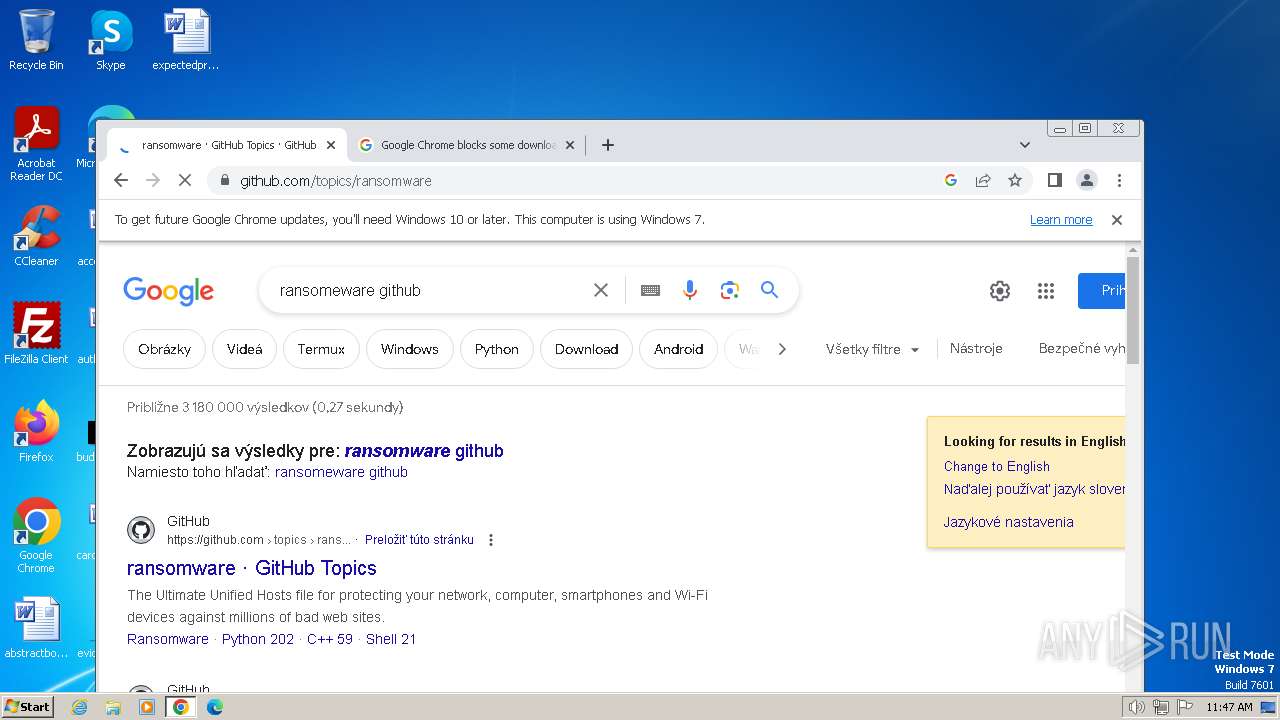The width and height of the screenshot is (1280, 720).
Task: Click into the Google search input box
Action: (x=430, y=290)
